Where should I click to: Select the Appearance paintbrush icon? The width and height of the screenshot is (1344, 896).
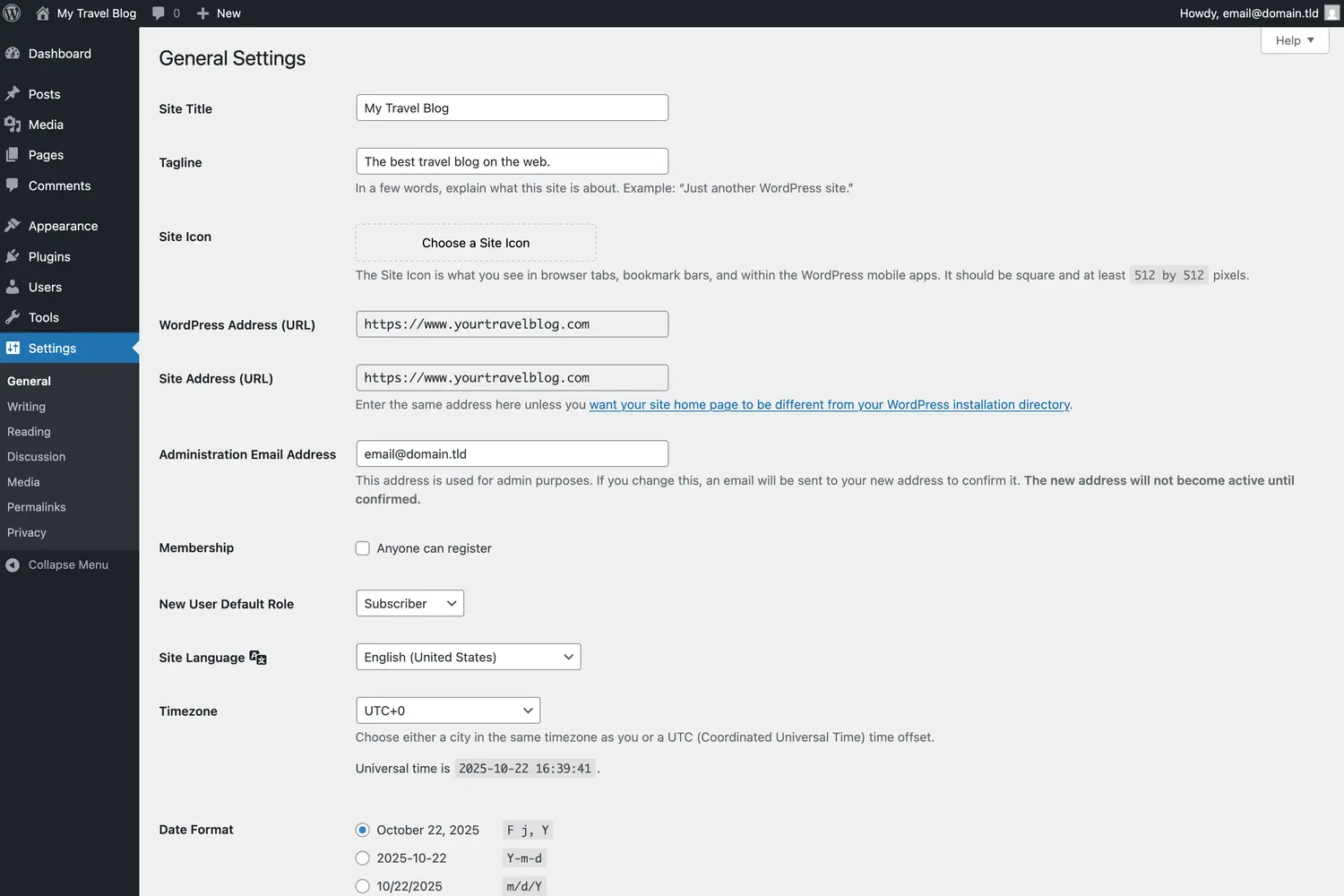pos(13,225)
